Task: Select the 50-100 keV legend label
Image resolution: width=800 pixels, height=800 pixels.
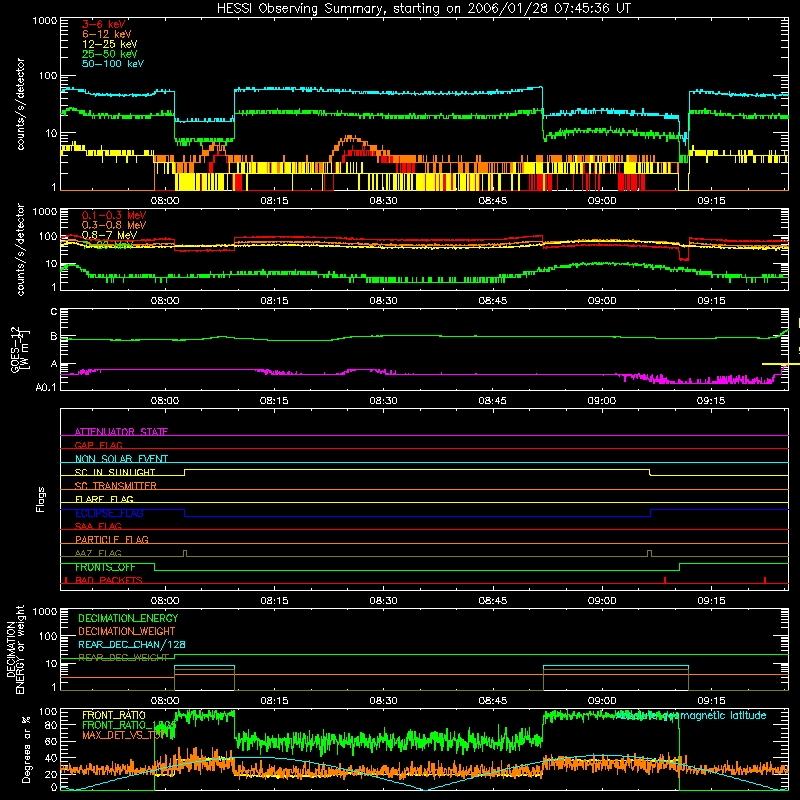Action: tap(112, 64)
